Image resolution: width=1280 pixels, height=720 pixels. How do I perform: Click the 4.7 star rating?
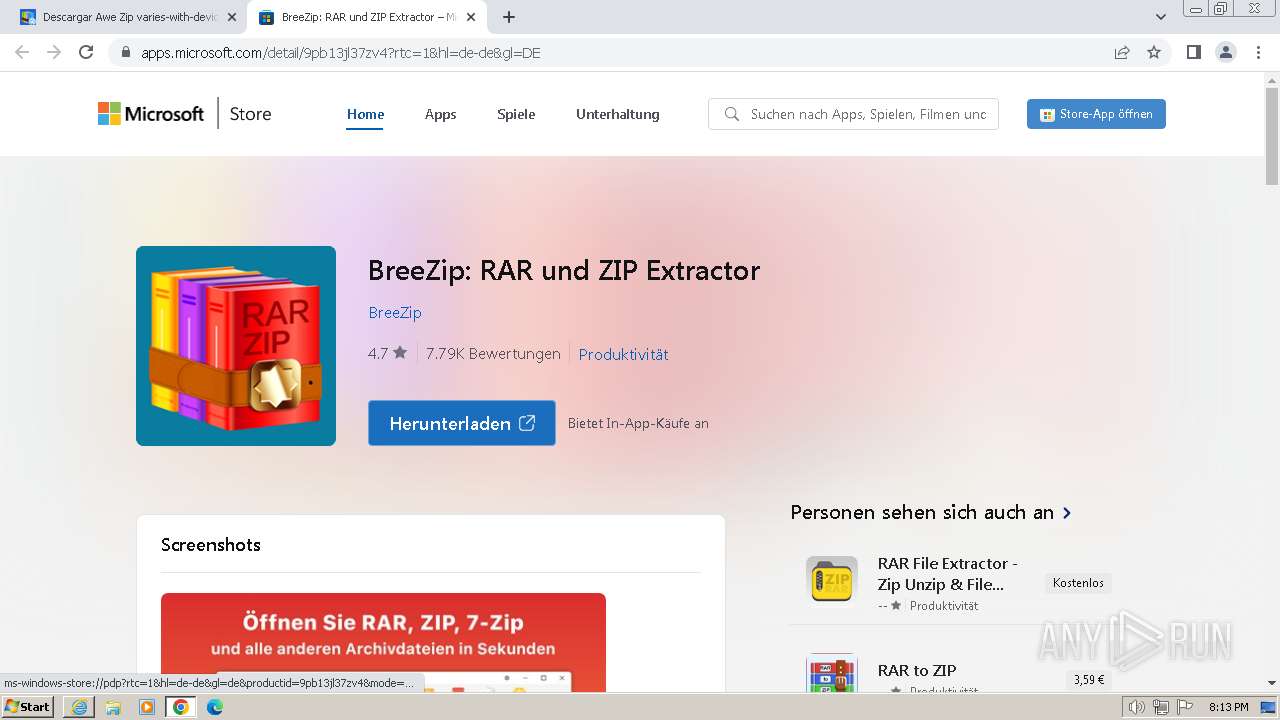pyautogui.click(x=387, y=353)
